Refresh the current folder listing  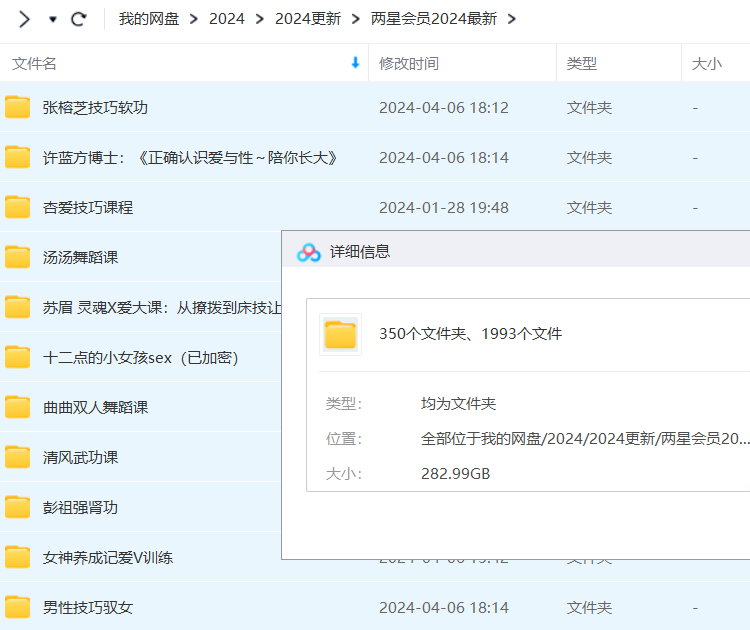pos(79,19)
